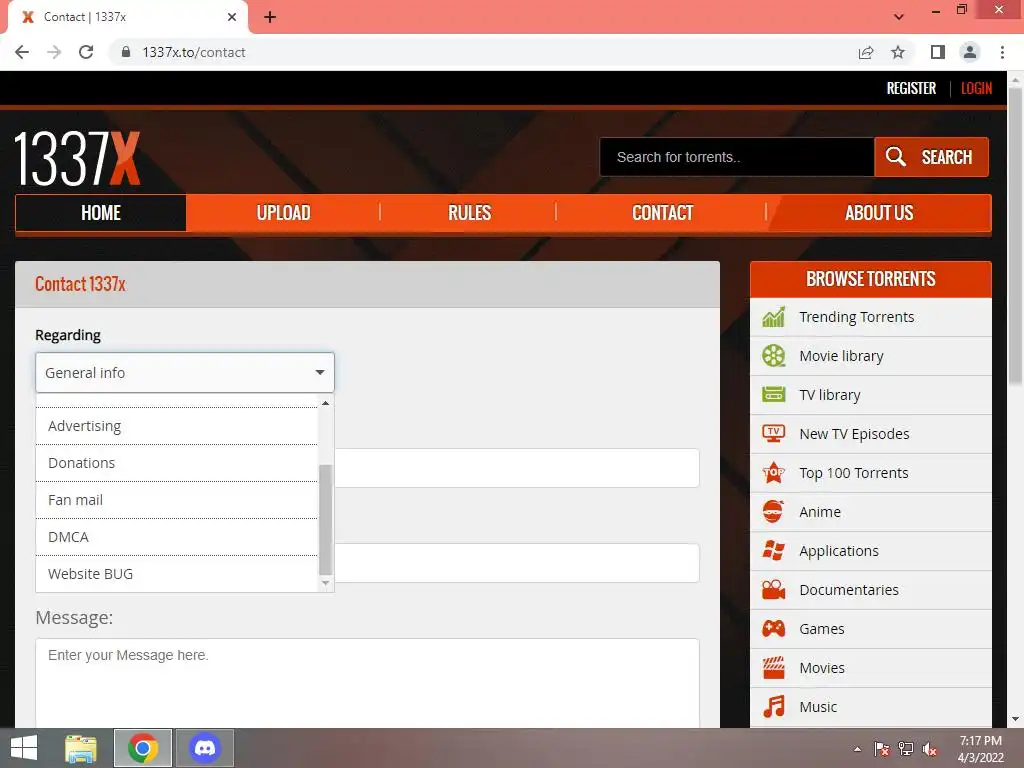
Task: Click the network tray icon
Action: [906, 749]
